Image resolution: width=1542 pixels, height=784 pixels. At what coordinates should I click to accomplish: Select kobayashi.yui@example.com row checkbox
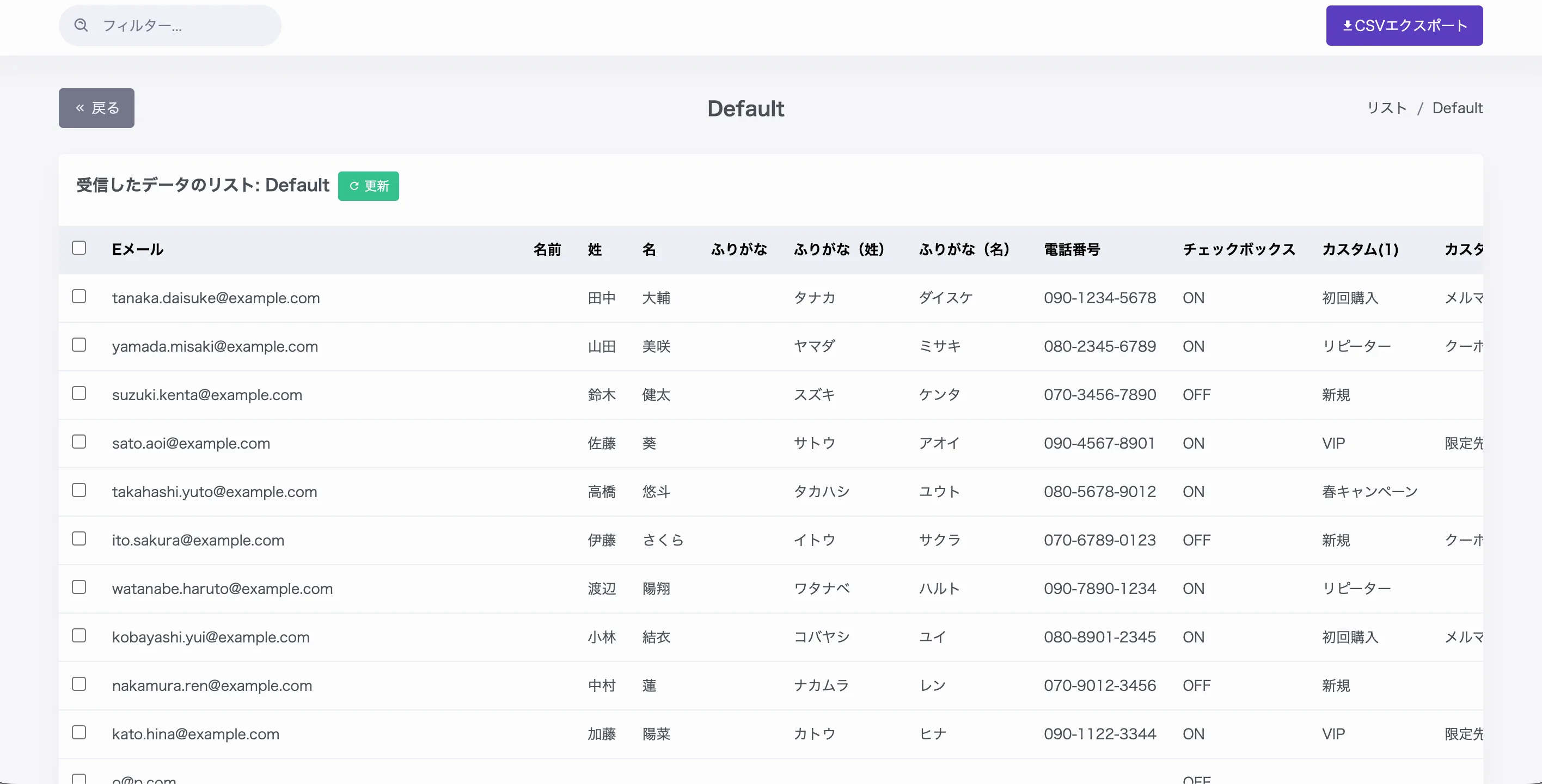[79, 635]
